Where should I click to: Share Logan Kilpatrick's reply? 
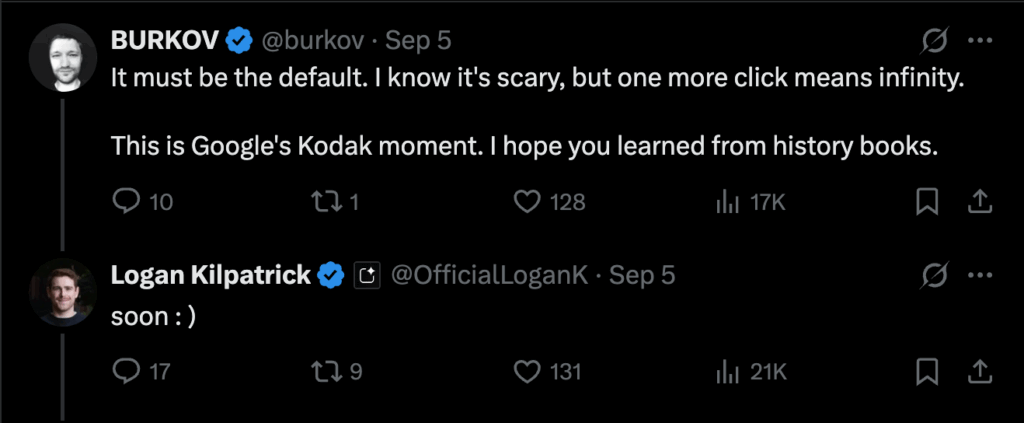pos(979,372)
